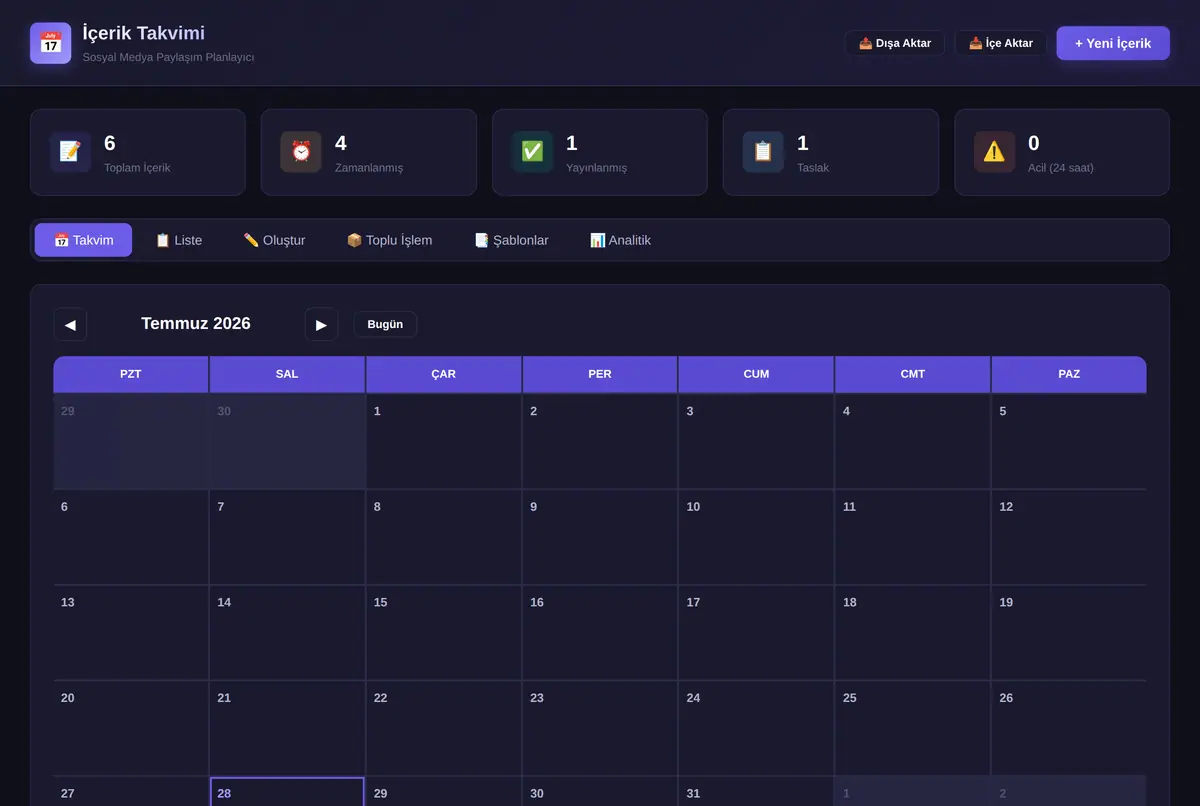1200x806 pixels.
Task: Open the Şablonlar tab
Action: click(x=511, y=240)
